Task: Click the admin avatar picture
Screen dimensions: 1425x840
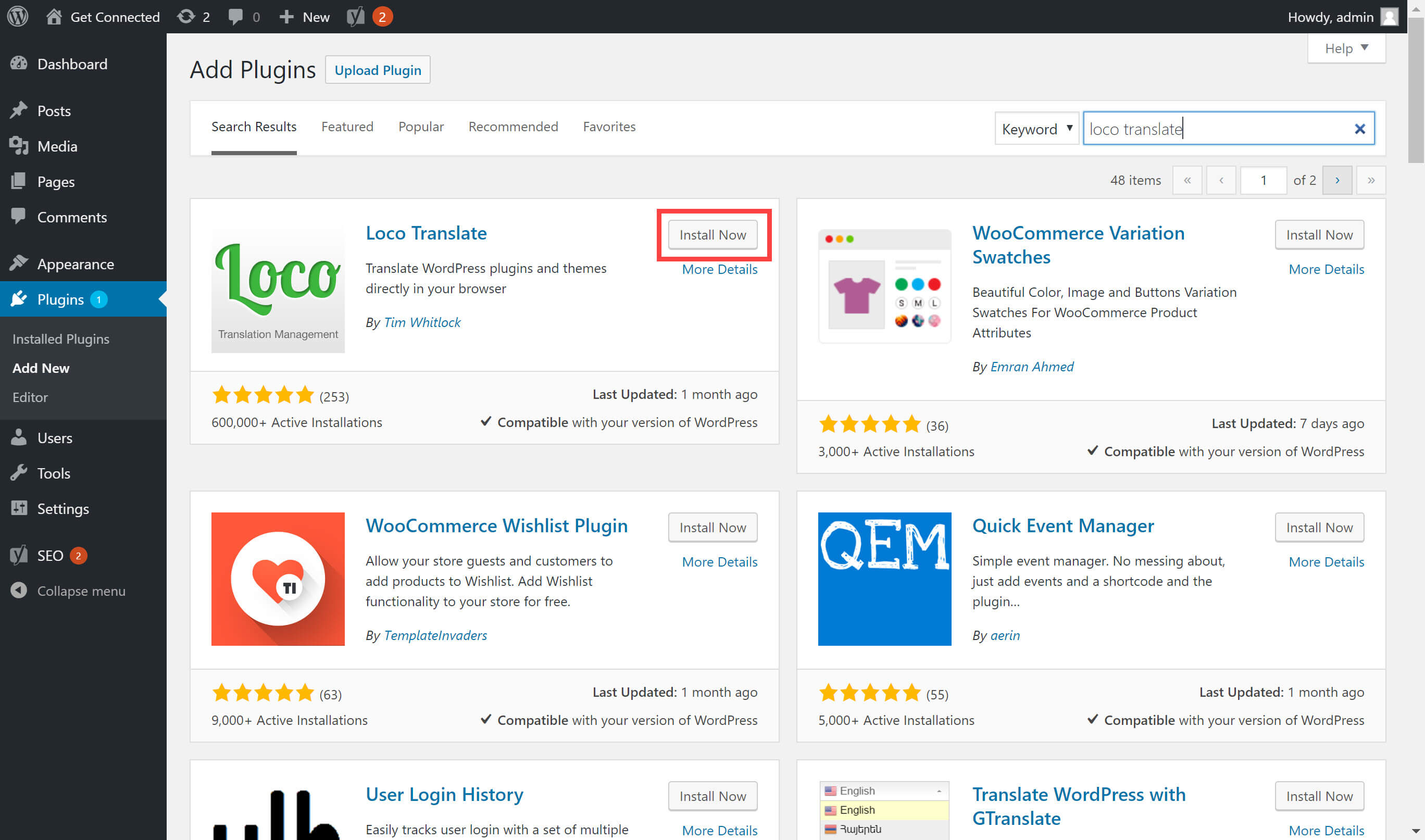Action: [x=1390, y=17]
